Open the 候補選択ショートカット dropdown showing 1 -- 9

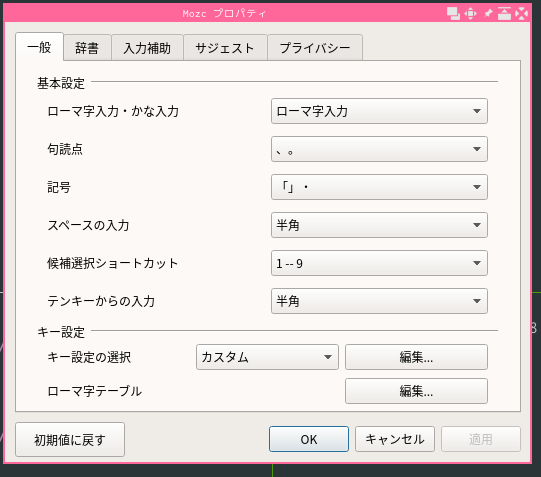(379, 263)
